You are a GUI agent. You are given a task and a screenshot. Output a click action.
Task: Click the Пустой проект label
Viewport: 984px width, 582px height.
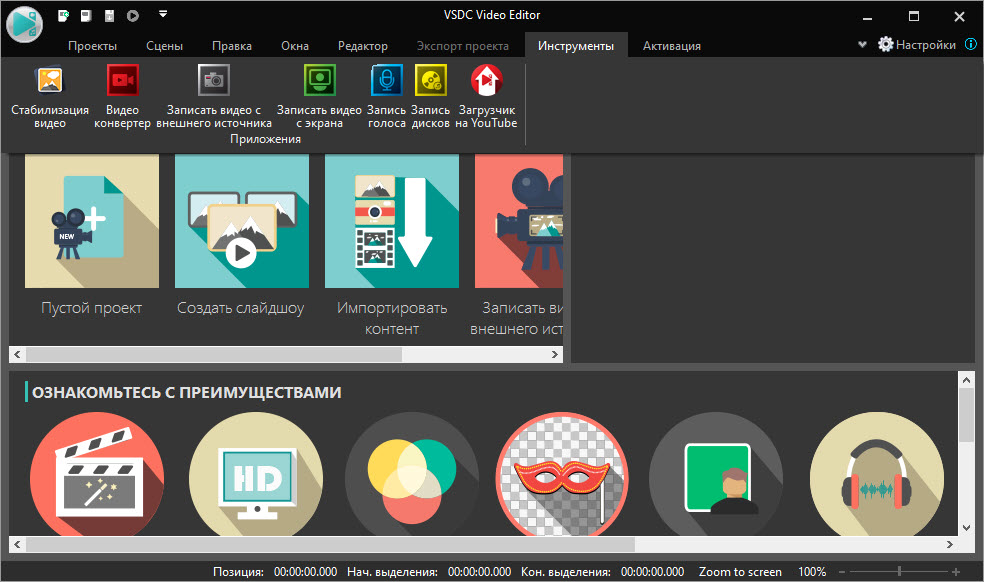pyautogui.click(x=92, y=308)
